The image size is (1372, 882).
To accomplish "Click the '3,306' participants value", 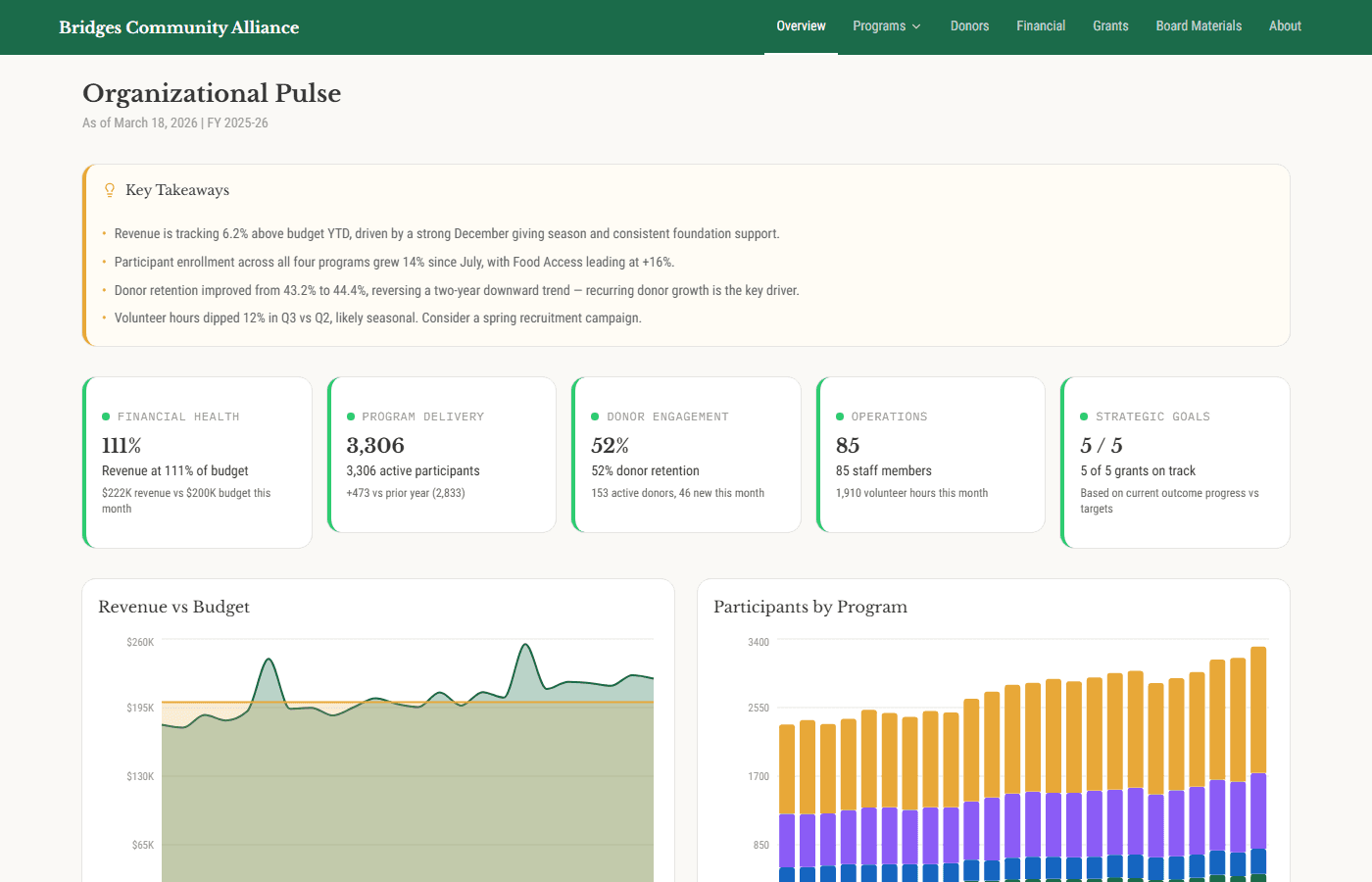I will [375, 445].
